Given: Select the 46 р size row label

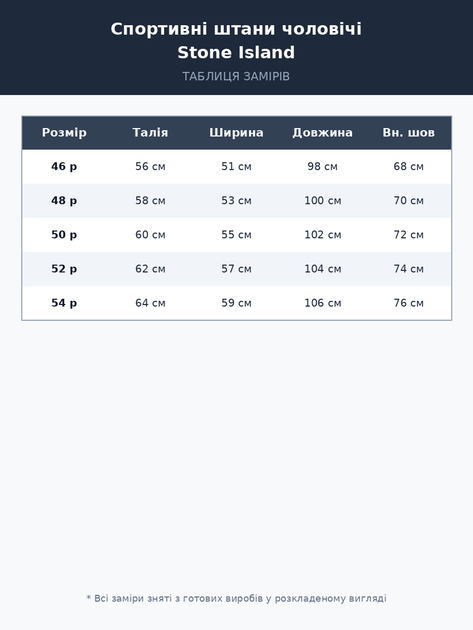Looking at the screenshot, I should pyautogui.click(x=64, y=166).
